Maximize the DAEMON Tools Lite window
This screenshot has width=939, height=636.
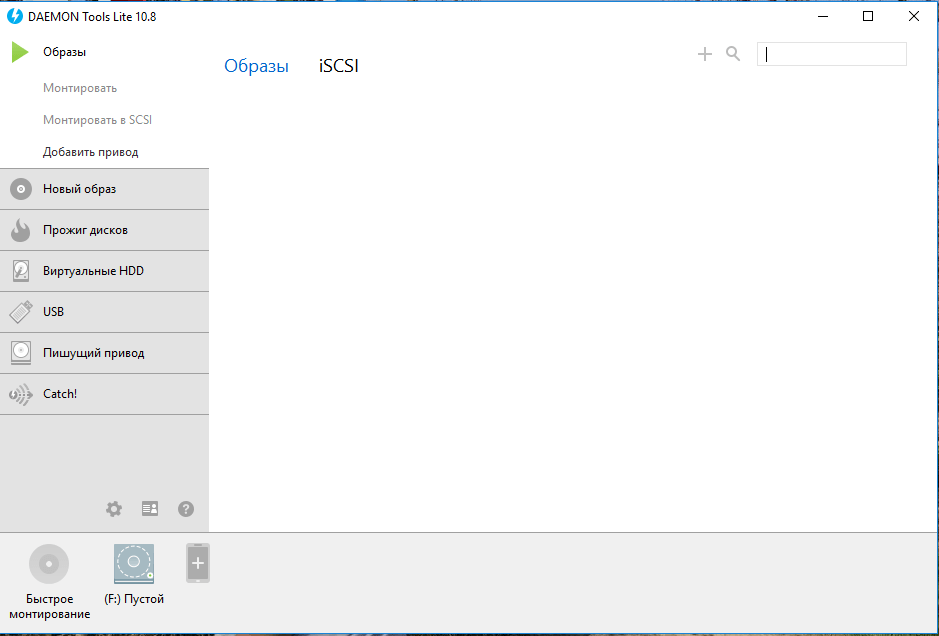pyautogui.click(x=868, y=16)
